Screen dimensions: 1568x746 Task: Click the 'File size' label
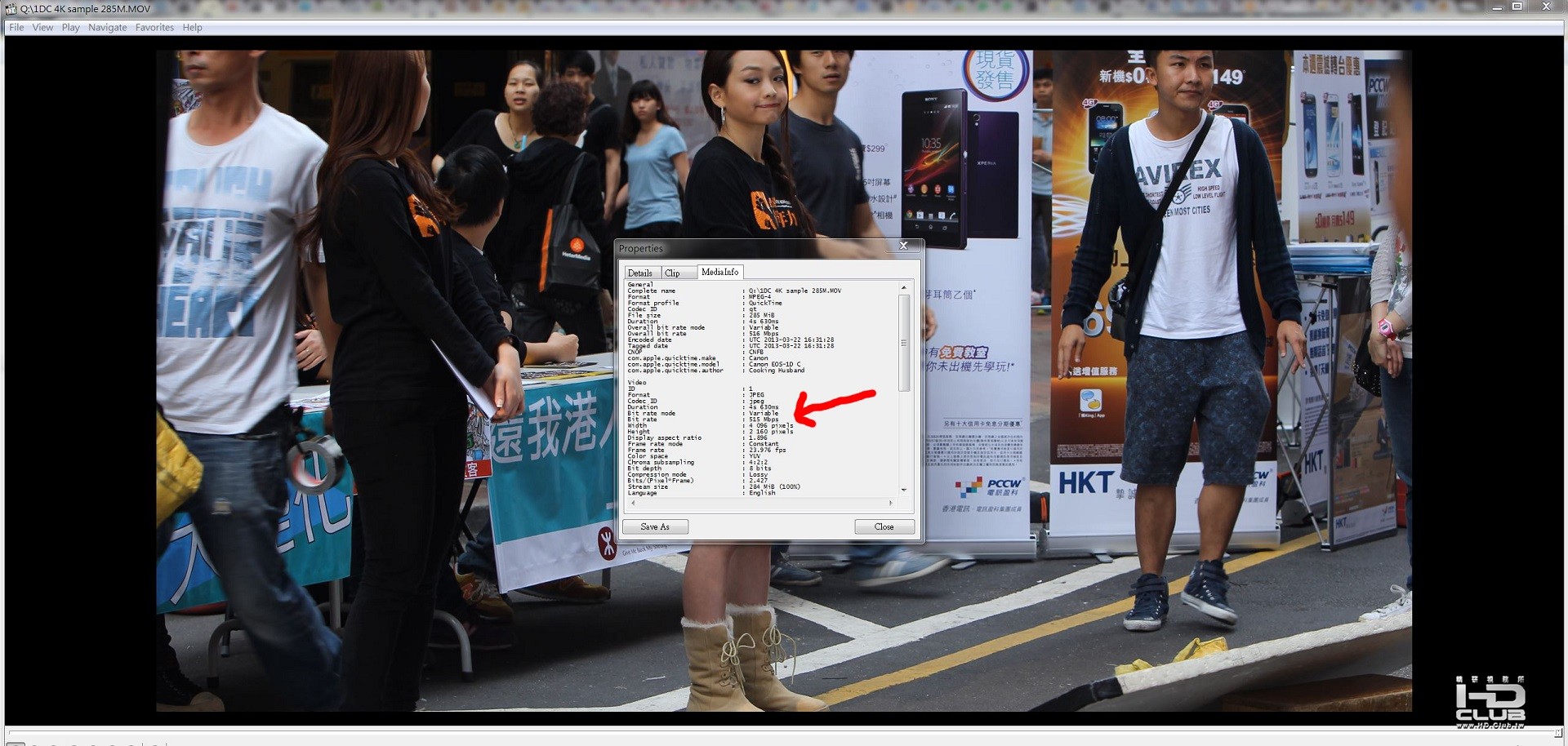coord(644,316)
